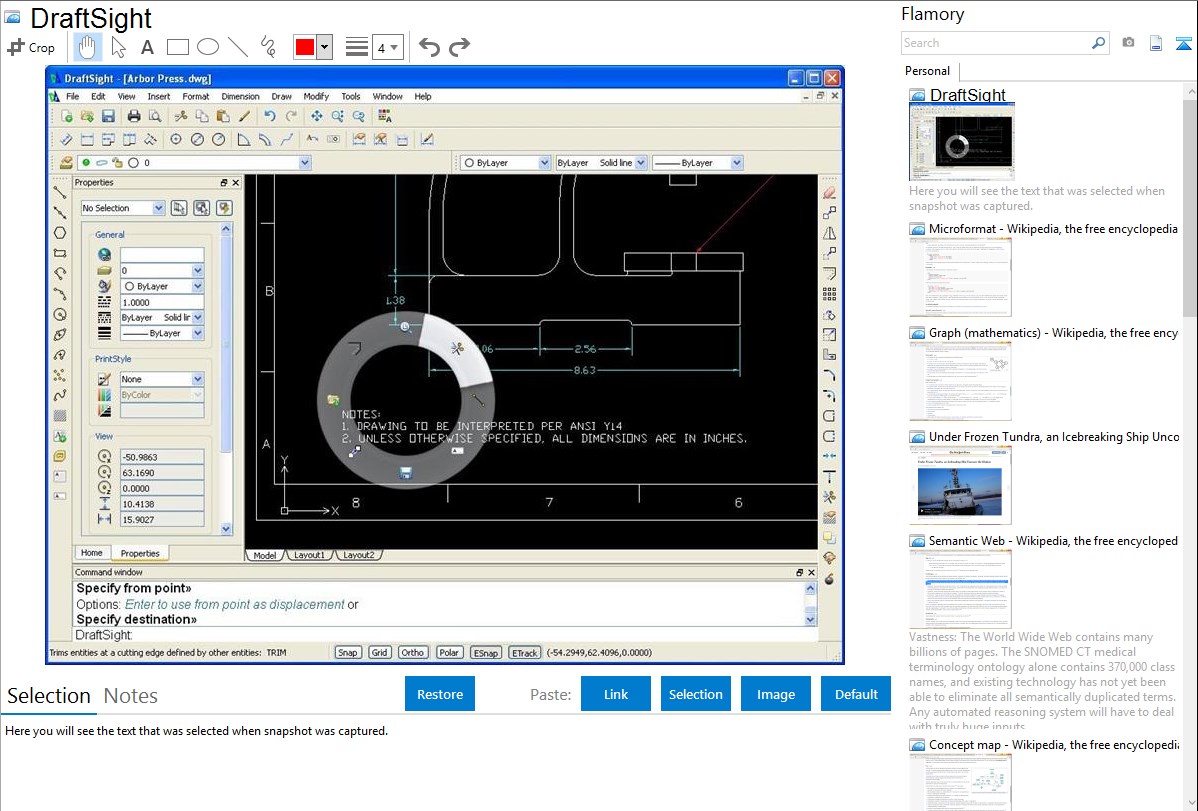Open the Dimension menu
Image resolution: width=1198 pixels, height=811 pixels.
point(241,96)
